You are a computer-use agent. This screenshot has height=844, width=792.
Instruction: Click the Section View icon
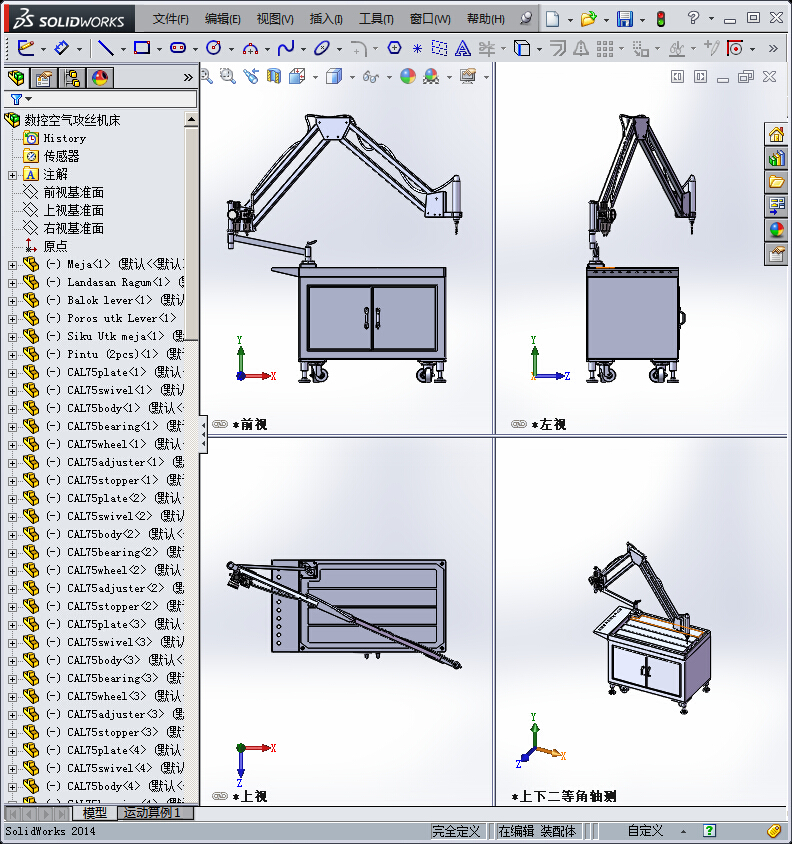point(274,76)
